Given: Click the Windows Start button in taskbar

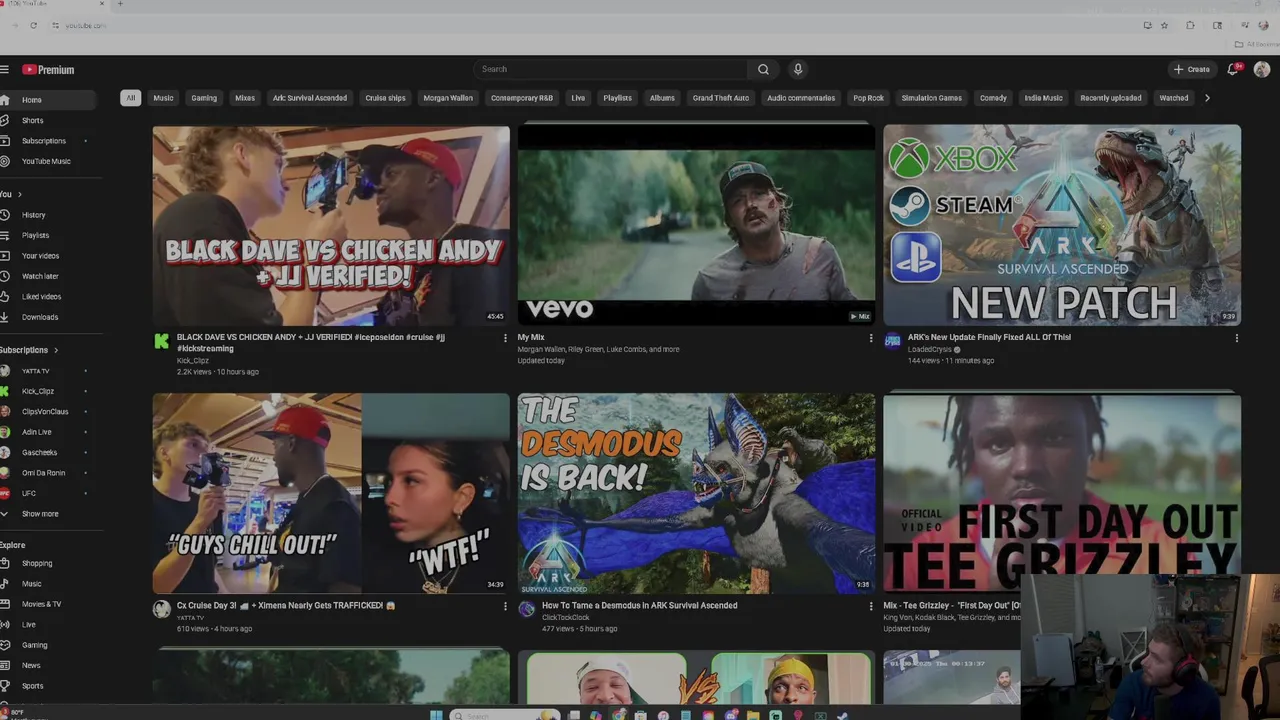Looking at the screenshot, I should (436, 715).
